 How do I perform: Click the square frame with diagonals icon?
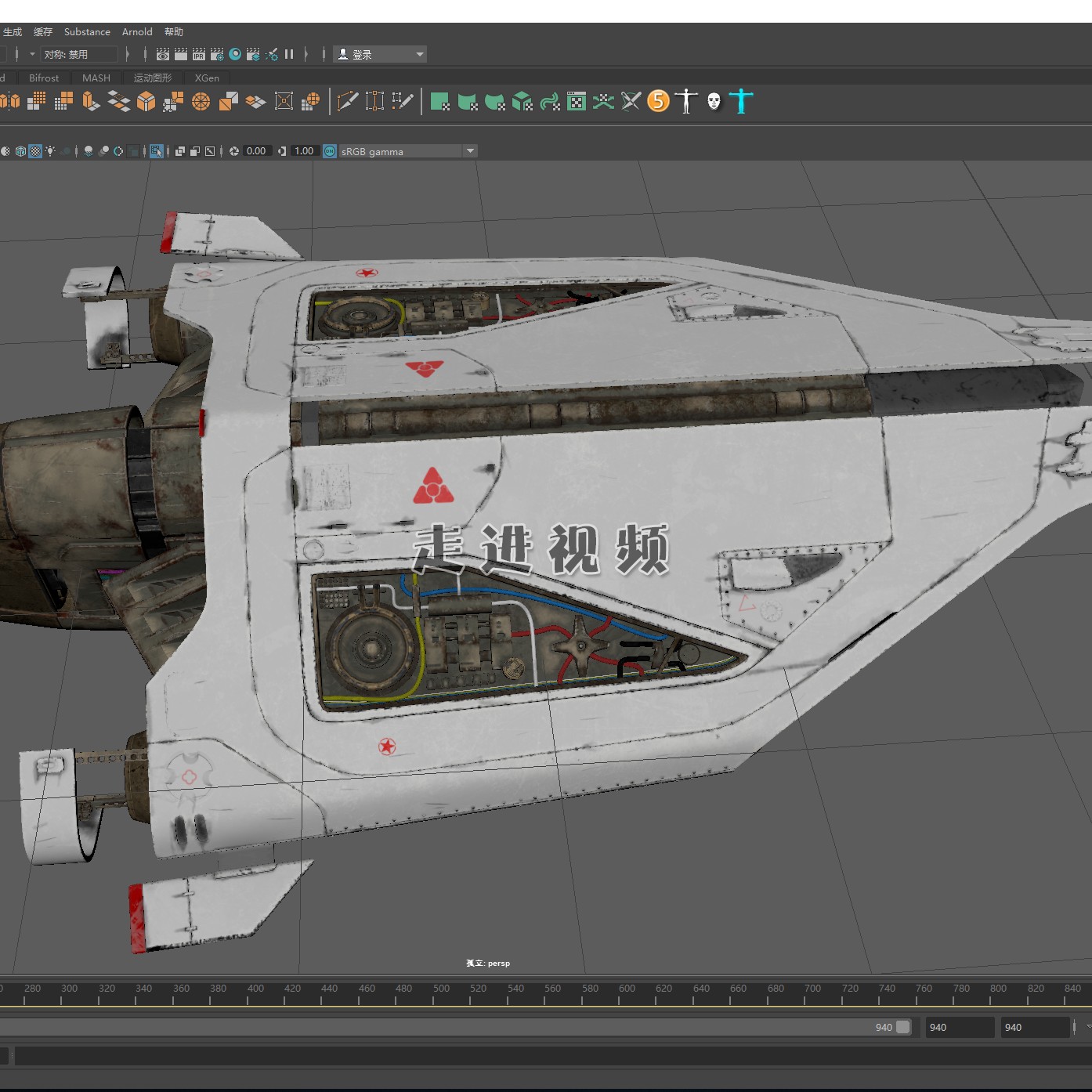[x=284, y=101]
